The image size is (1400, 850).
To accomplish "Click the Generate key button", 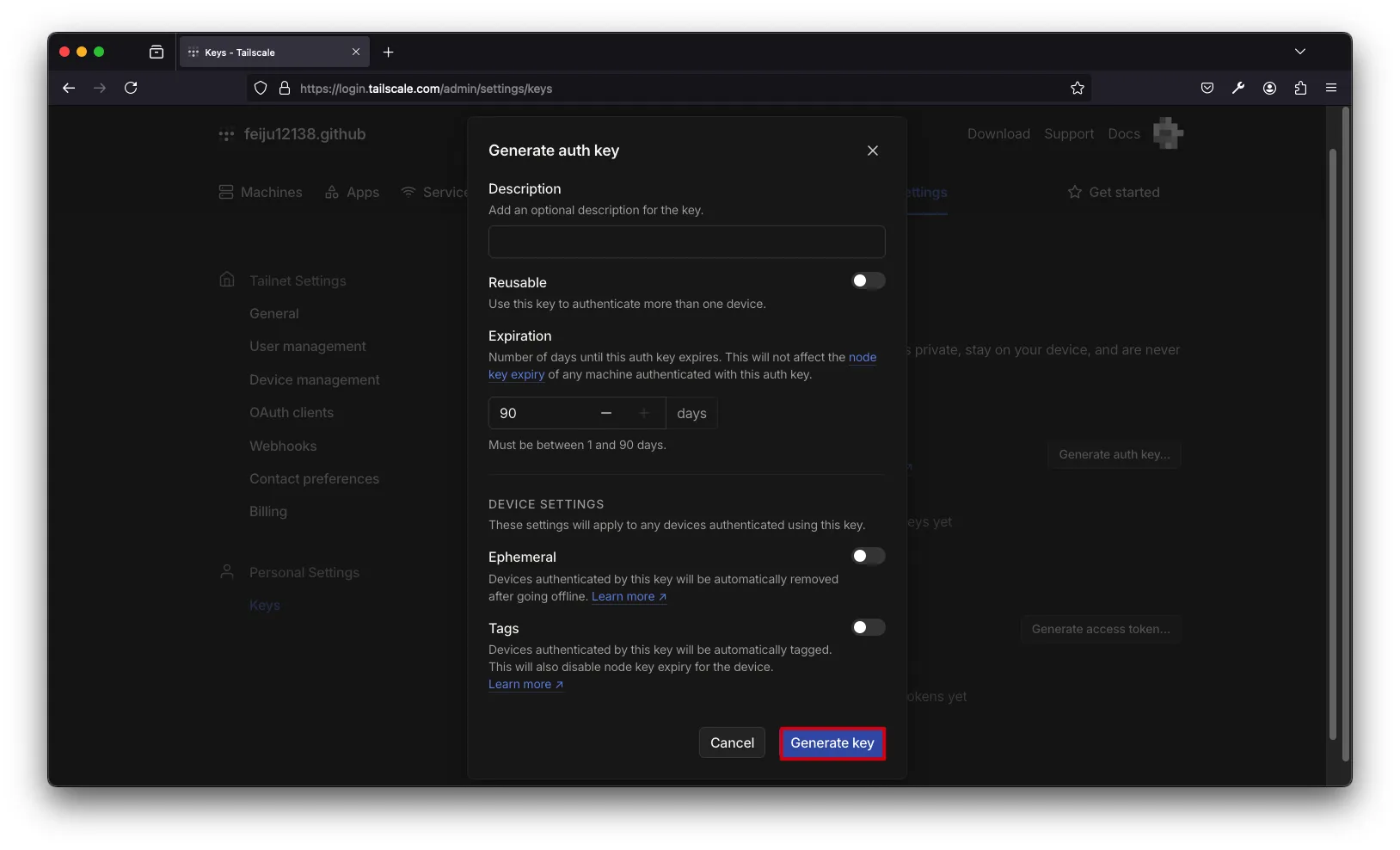I will pos(832,743).
